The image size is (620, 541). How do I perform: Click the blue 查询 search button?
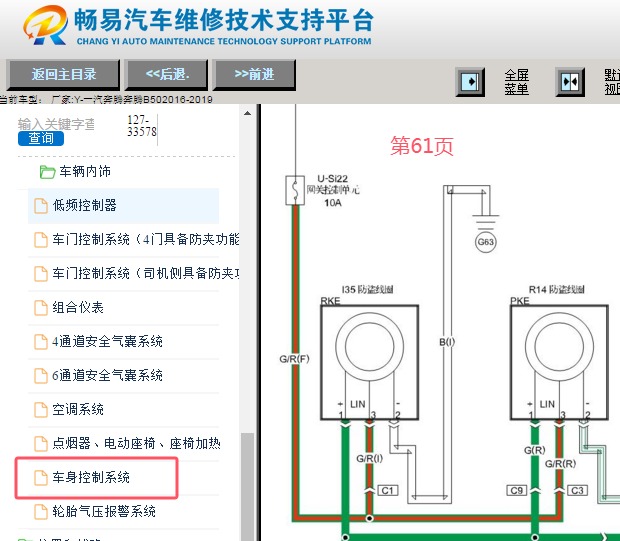tap(41, 138)
